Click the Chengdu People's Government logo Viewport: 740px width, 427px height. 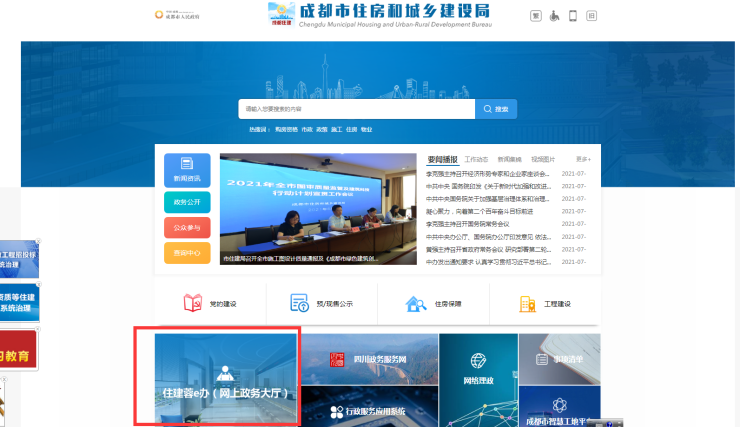click(177, 15)
